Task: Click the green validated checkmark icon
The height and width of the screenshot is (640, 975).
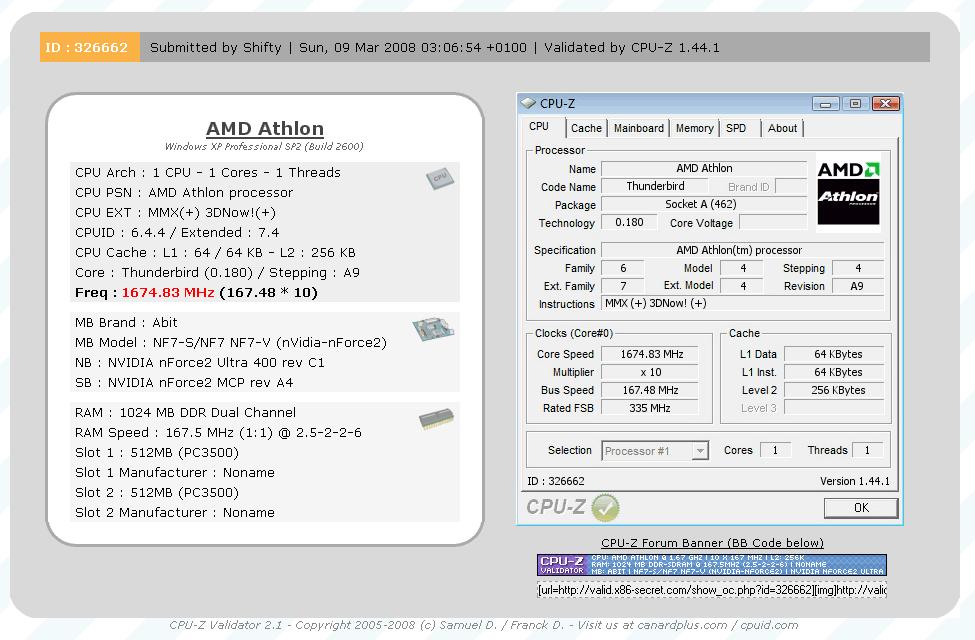Action: tap(605, 508)
